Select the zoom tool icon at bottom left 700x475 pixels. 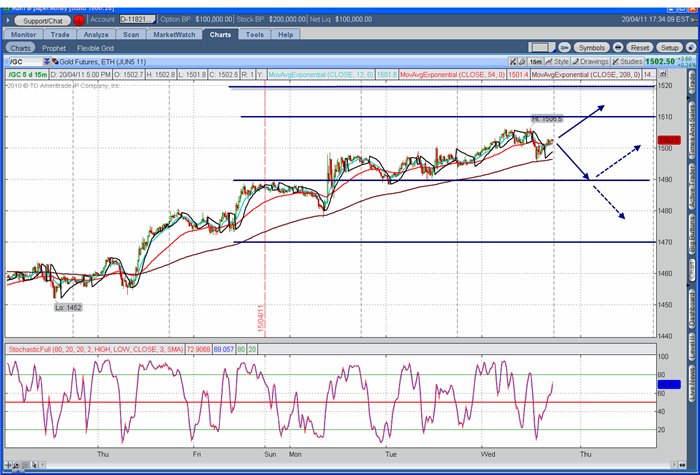pyautogui.click(x=16, y=465)
